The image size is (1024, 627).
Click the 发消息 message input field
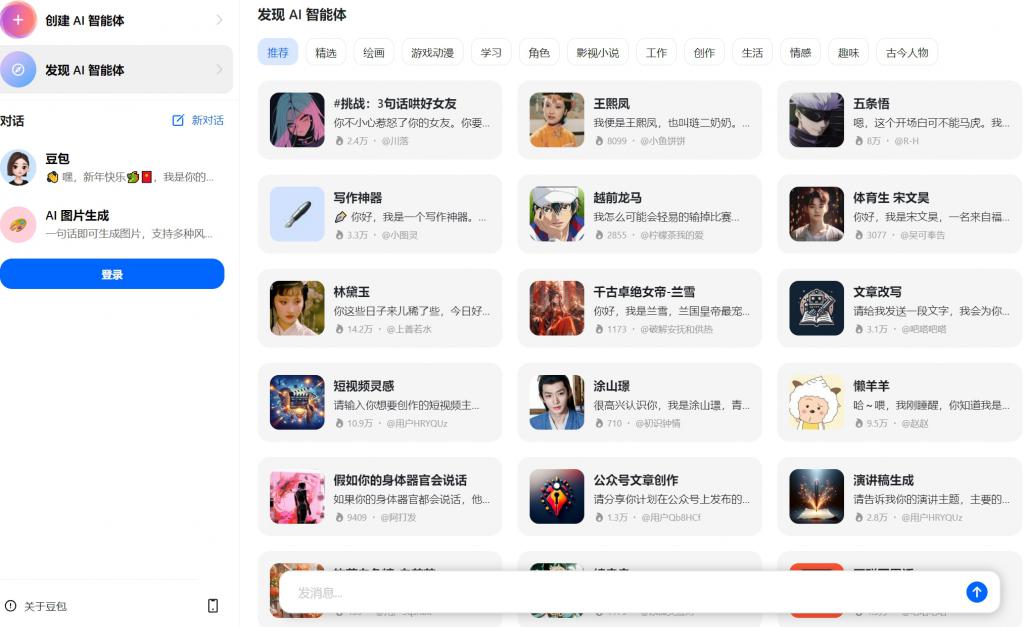[620, 592]
